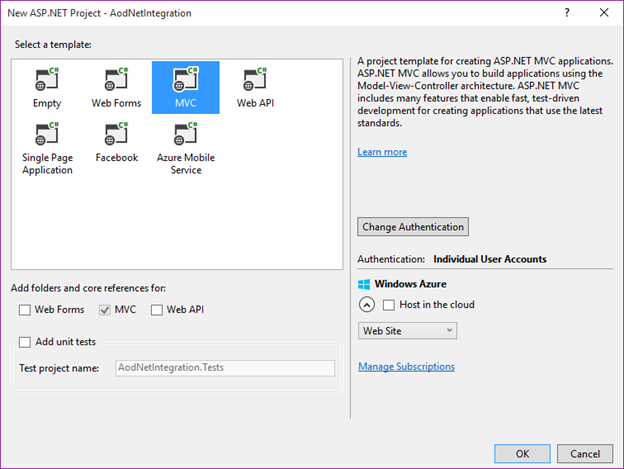Click the Test project name field
This screenshot has width=624, height=469.
pyautogui.click(x=225, y=368)
